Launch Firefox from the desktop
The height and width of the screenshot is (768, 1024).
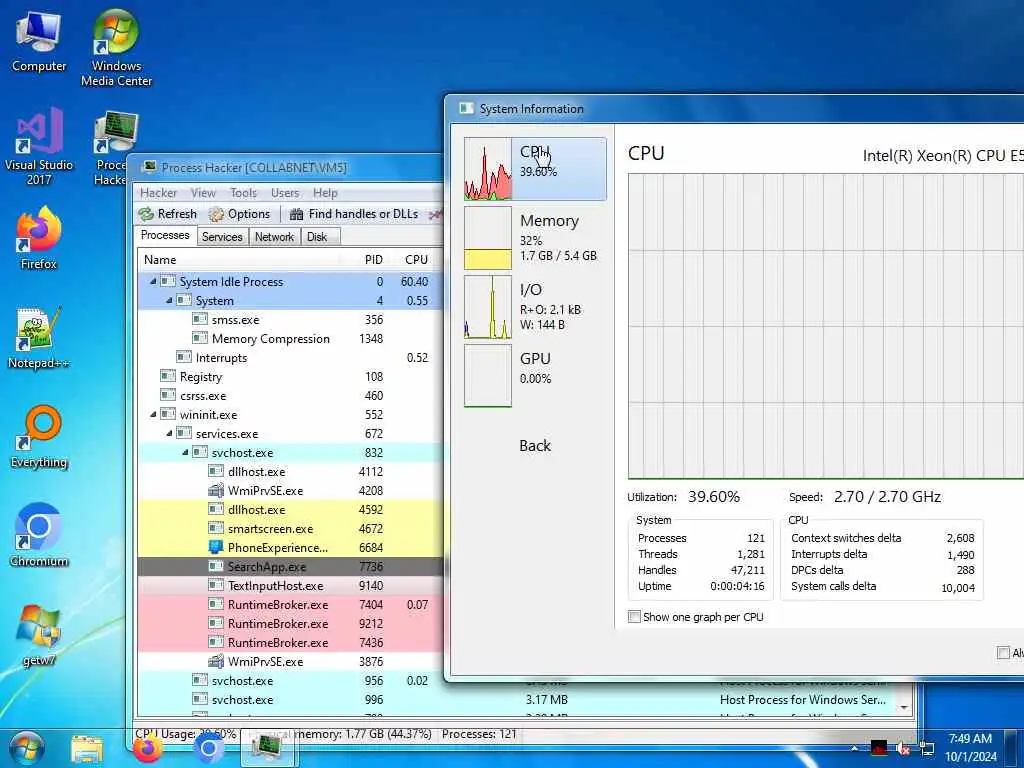pos(39,239)
